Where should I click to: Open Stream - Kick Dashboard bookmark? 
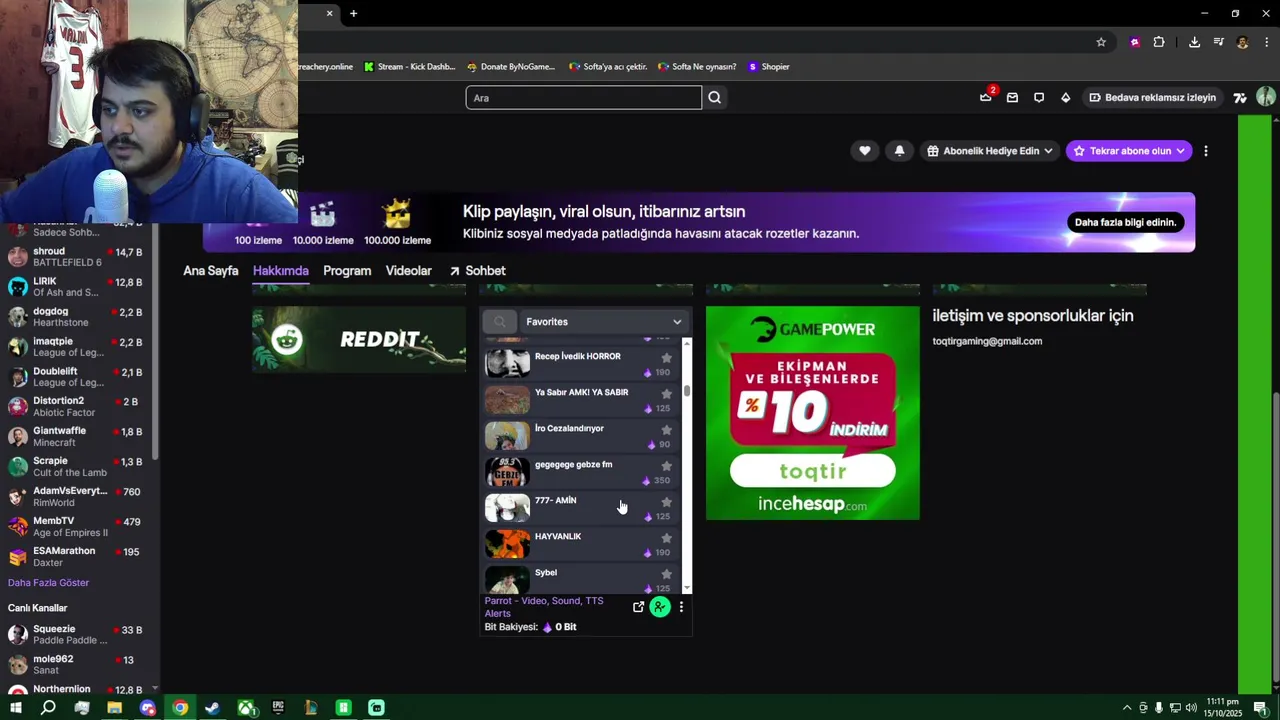[x=410, y=67]
